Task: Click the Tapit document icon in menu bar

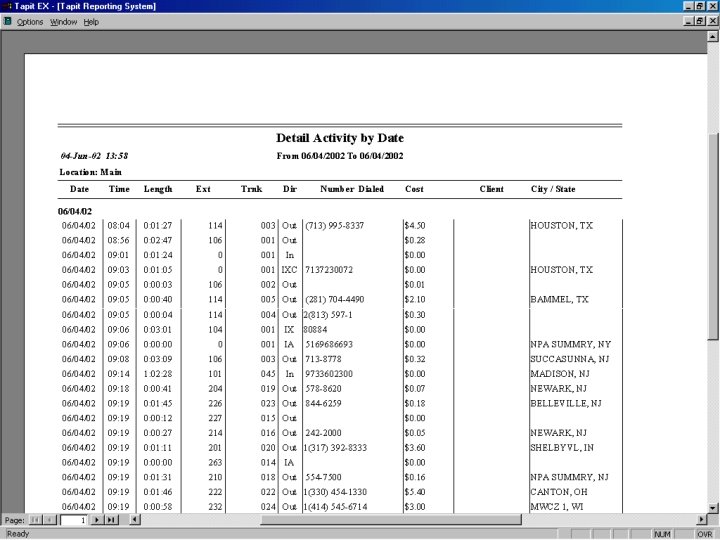Action: tap(7, 21)
